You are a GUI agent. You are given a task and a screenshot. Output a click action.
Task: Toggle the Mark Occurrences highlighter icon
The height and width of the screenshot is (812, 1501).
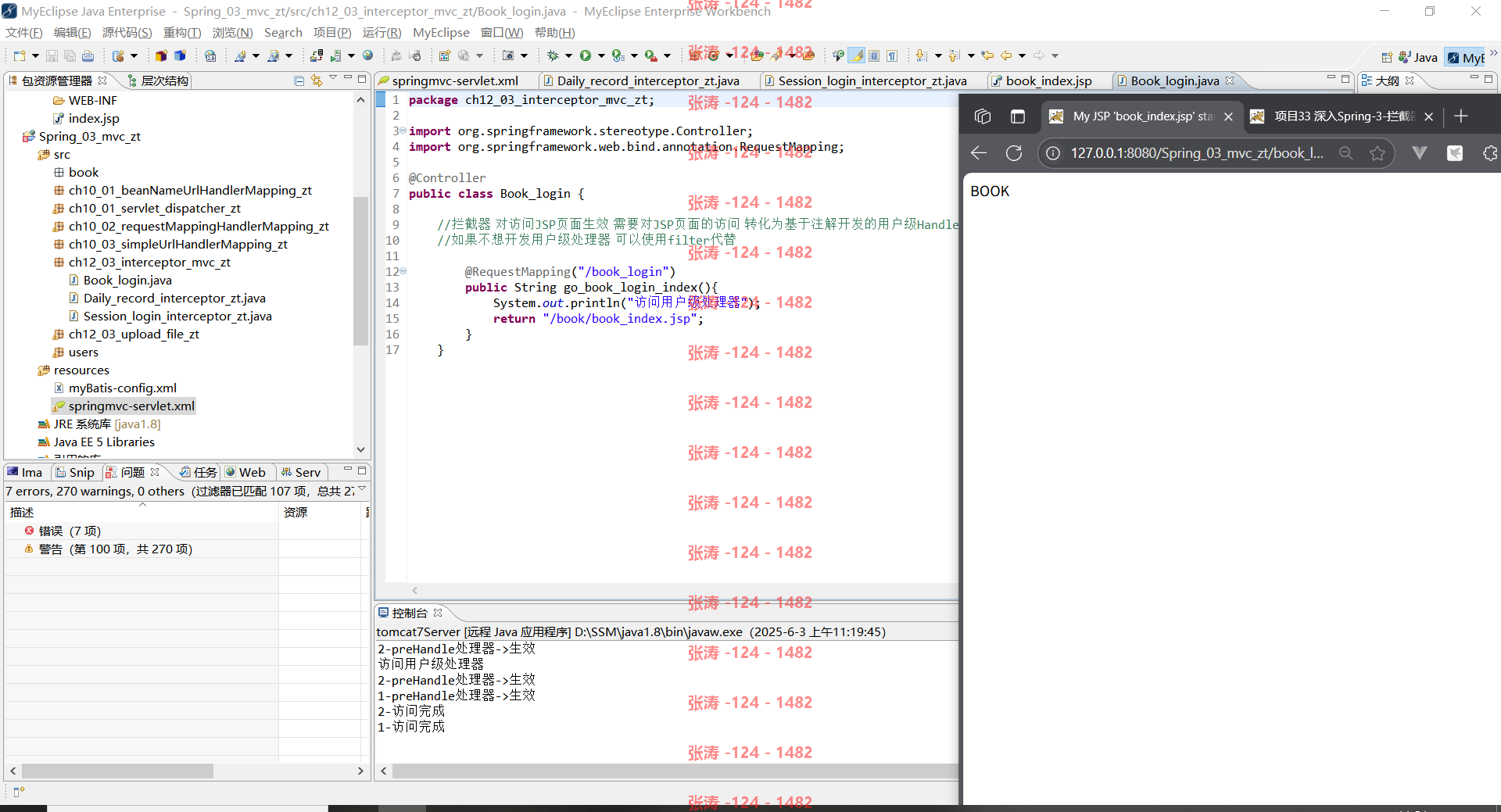click(x=858, y=55)
